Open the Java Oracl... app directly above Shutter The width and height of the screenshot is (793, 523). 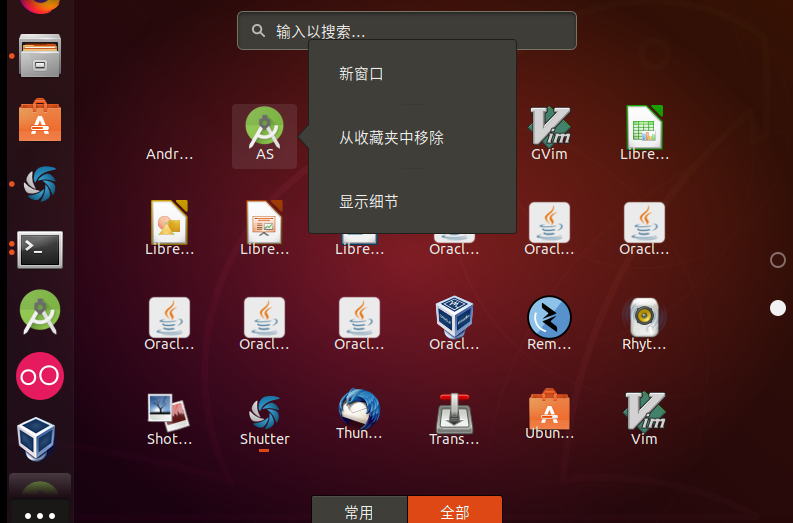(x=265, y=324)
